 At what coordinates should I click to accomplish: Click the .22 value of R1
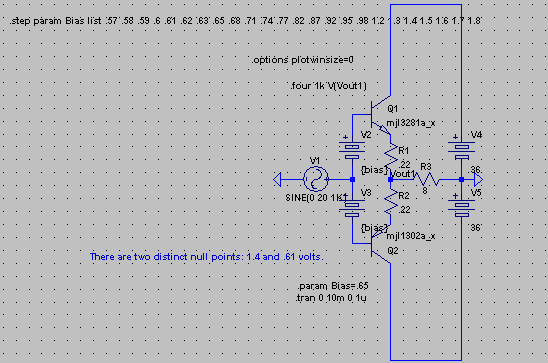click(405, 164)
